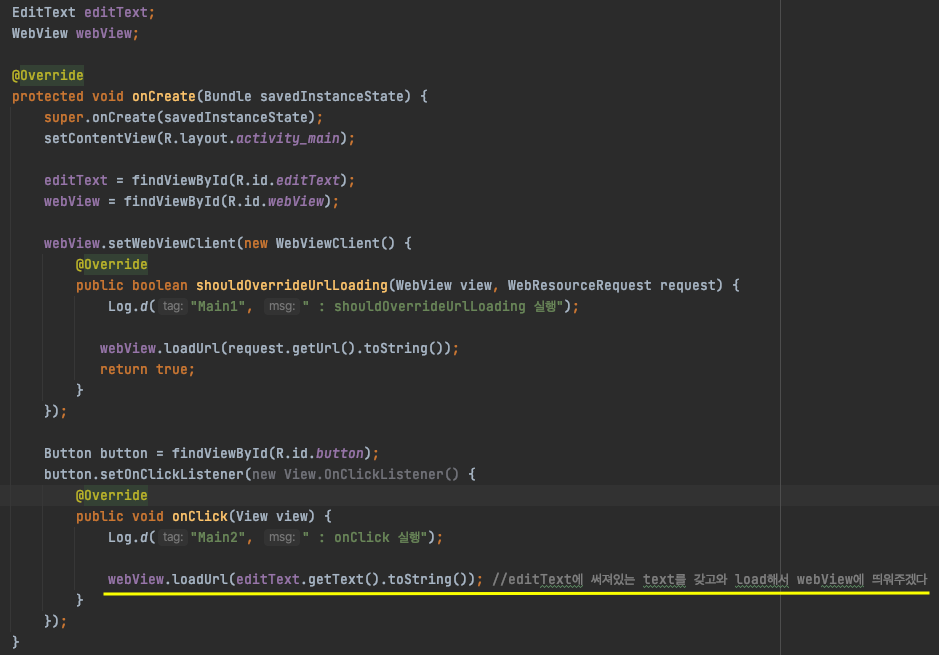
Task: Click the "Main1" tag string
Action: 217,307
